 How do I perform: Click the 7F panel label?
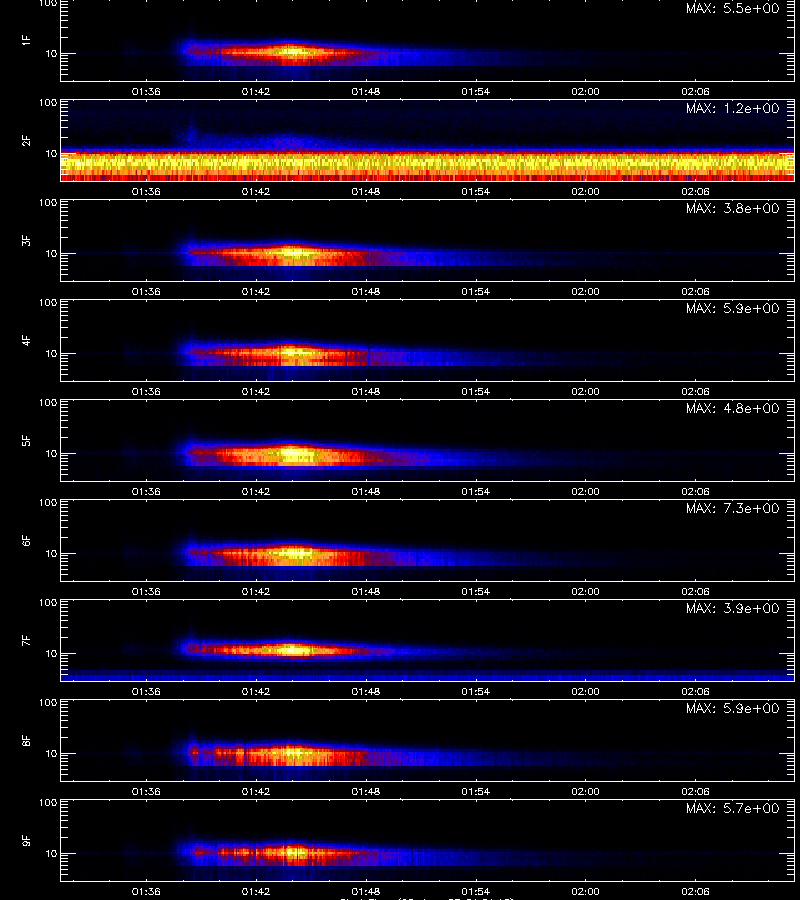[26, 640]
